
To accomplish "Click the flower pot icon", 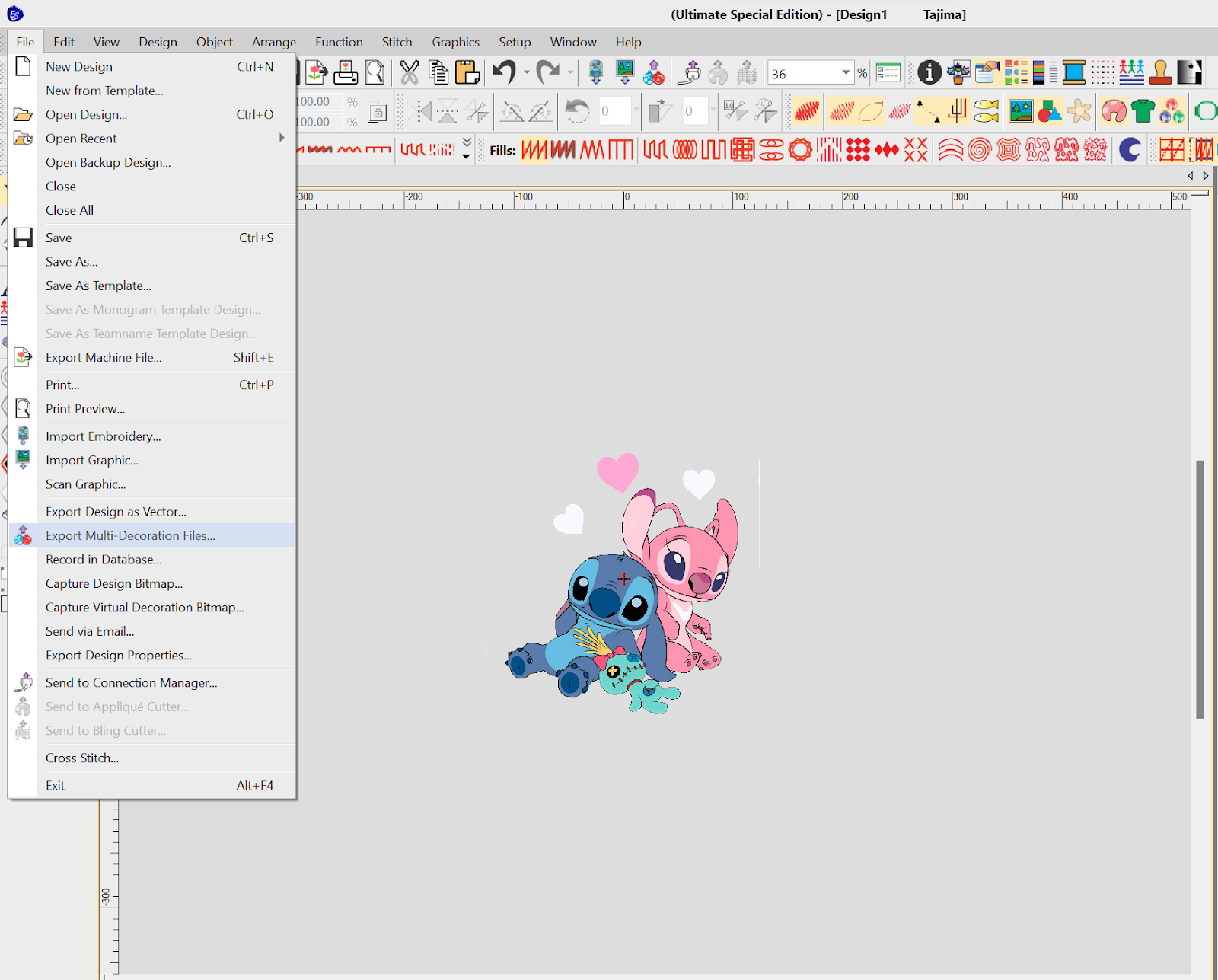I will click(x=958, y=73).
